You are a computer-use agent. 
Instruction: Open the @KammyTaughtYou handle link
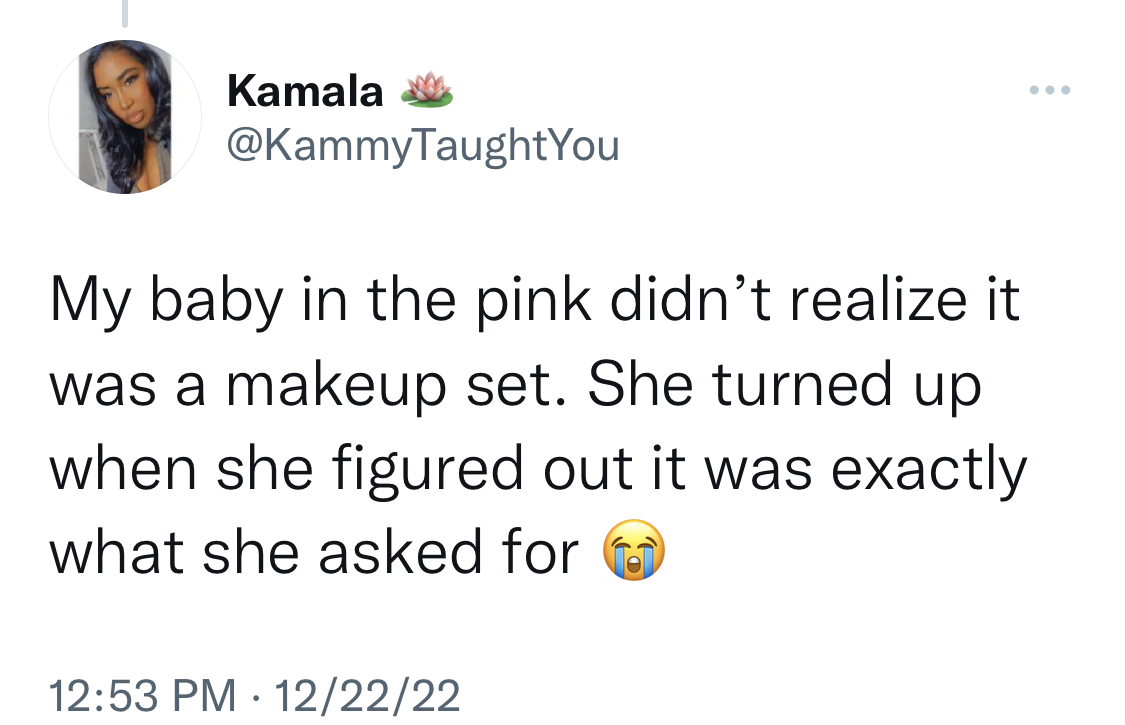click(423, 146)
